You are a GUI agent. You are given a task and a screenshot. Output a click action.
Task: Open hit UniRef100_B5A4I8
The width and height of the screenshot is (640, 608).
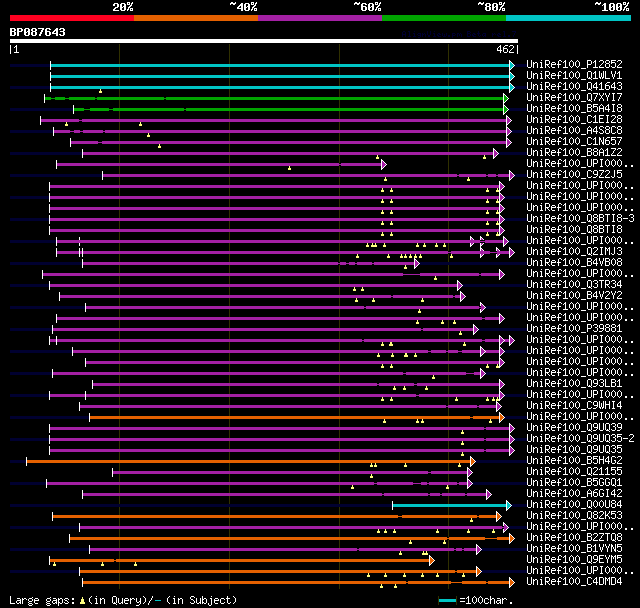[574, 109]
